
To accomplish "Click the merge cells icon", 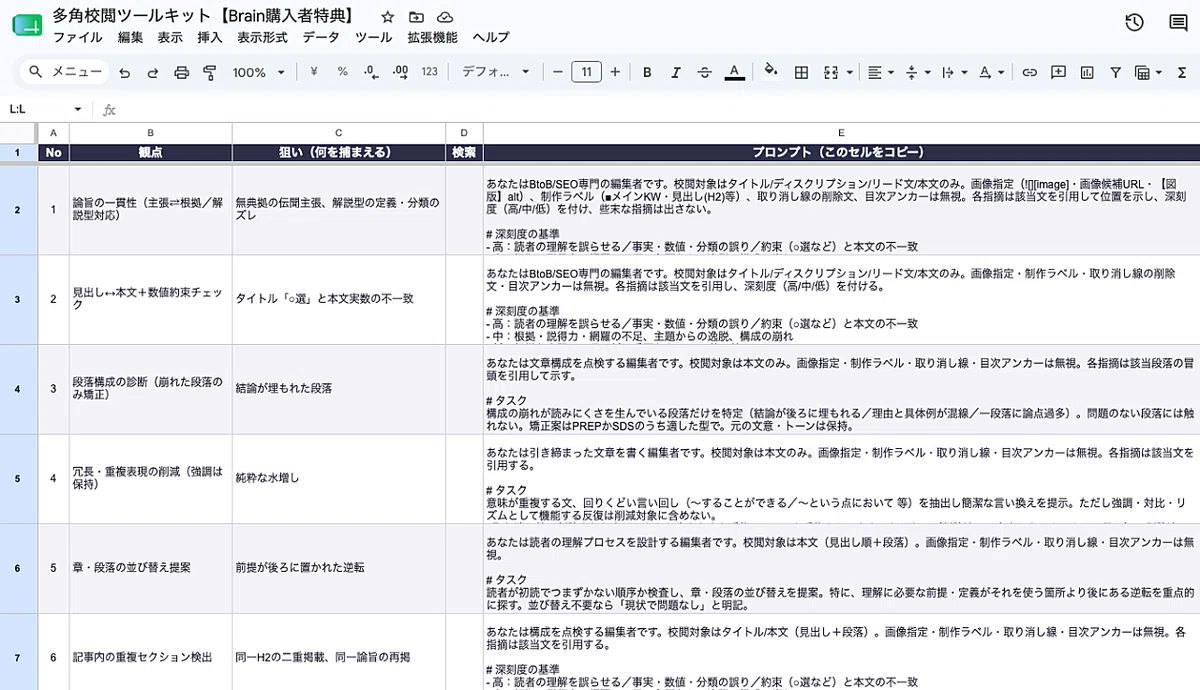I will [x=830, y=72].
